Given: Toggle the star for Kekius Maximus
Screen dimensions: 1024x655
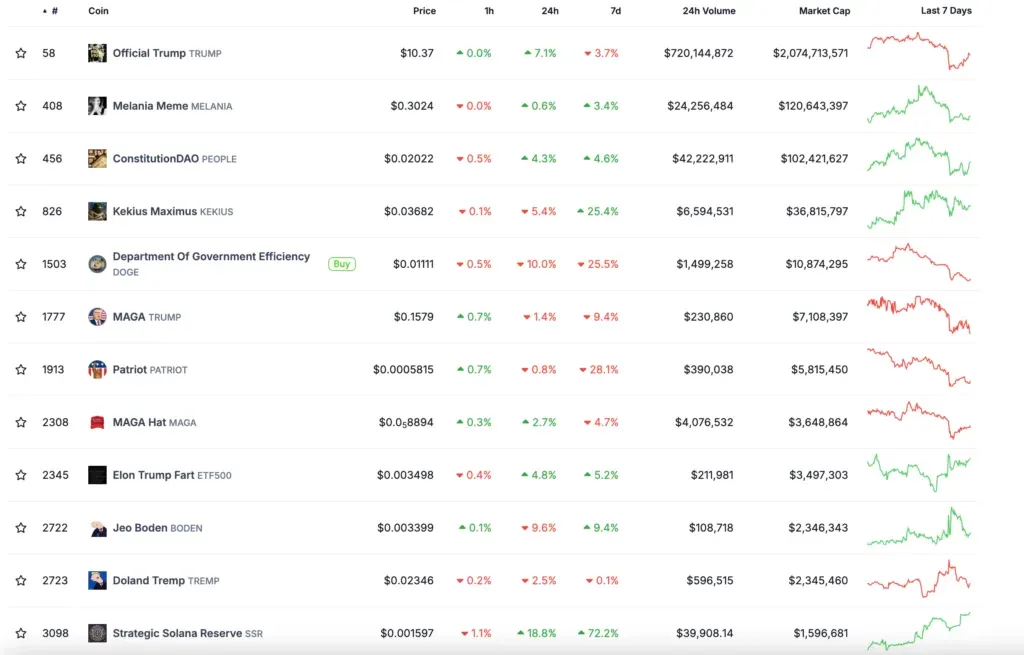Looking at the screenshot, I should tap(21, 211).
